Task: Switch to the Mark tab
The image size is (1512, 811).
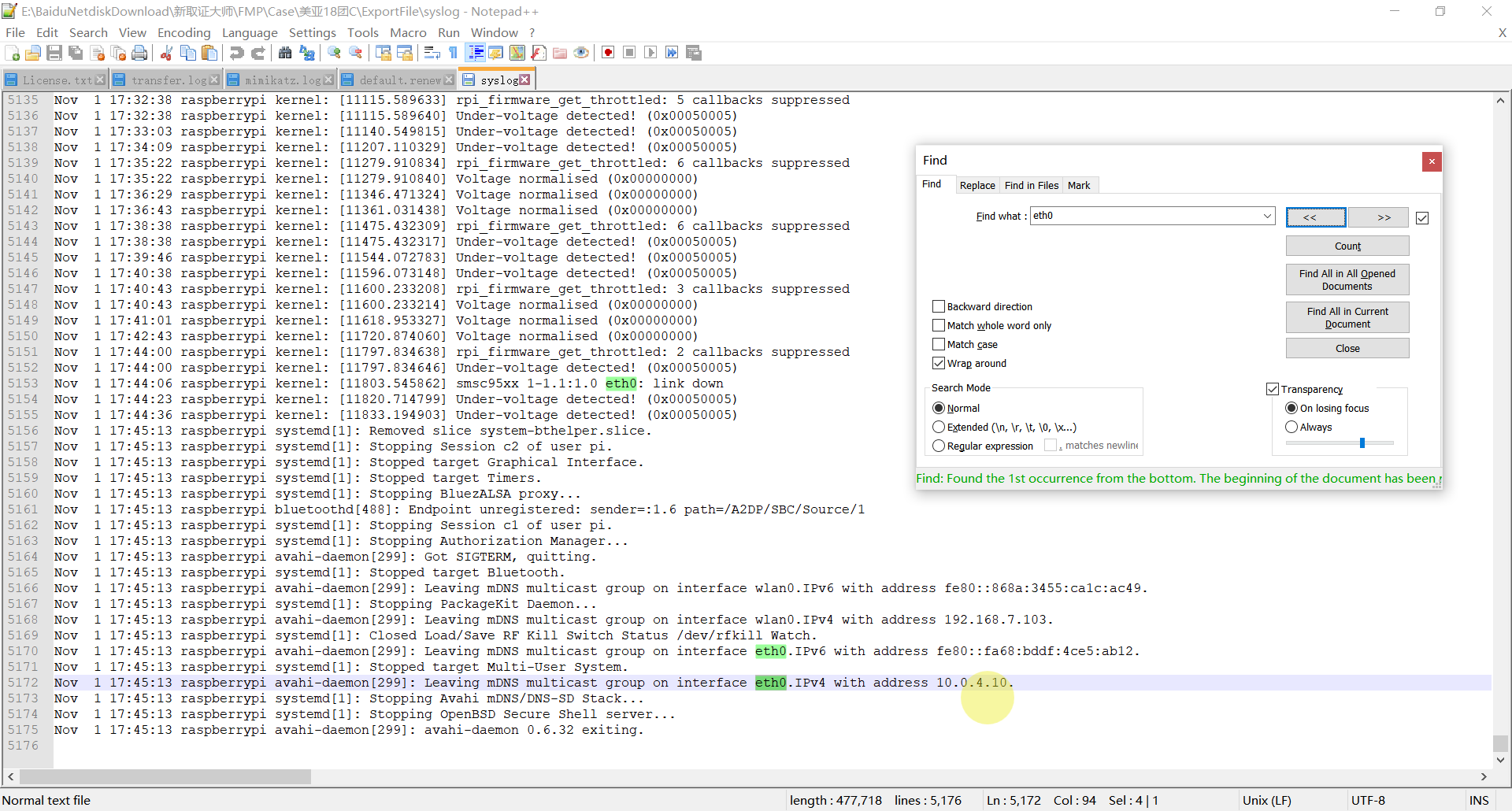Action: click(x=1079, y=185)
